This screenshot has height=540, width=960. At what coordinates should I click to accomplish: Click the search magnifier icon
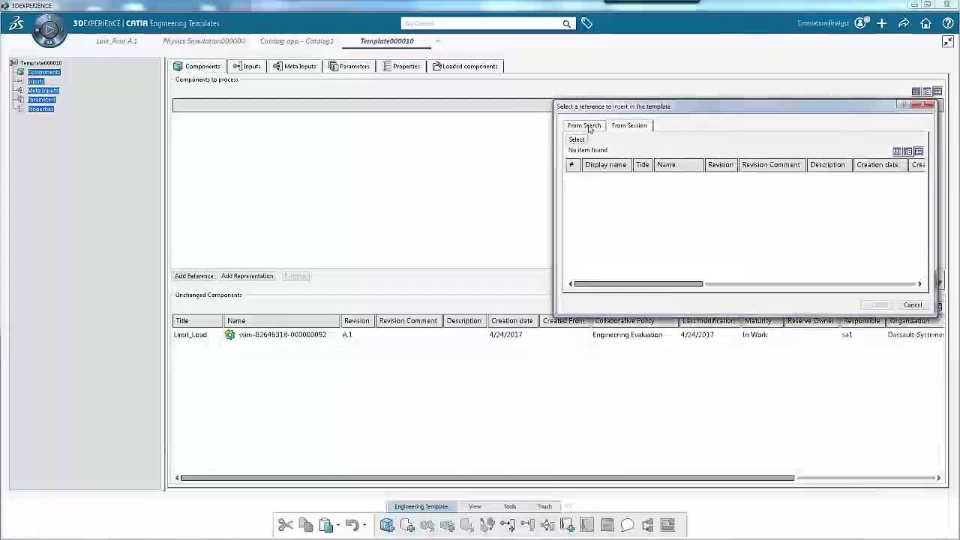566,24
